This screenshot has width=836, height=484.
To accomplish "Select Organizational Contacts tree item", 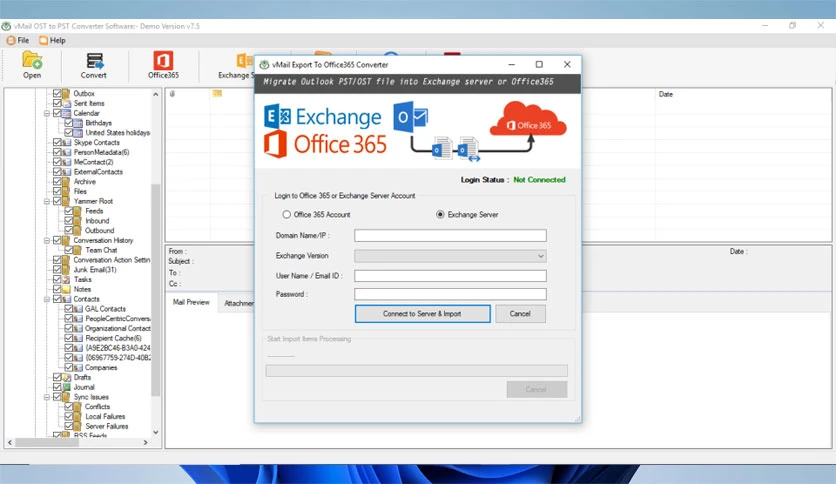I will click(118, 328).
